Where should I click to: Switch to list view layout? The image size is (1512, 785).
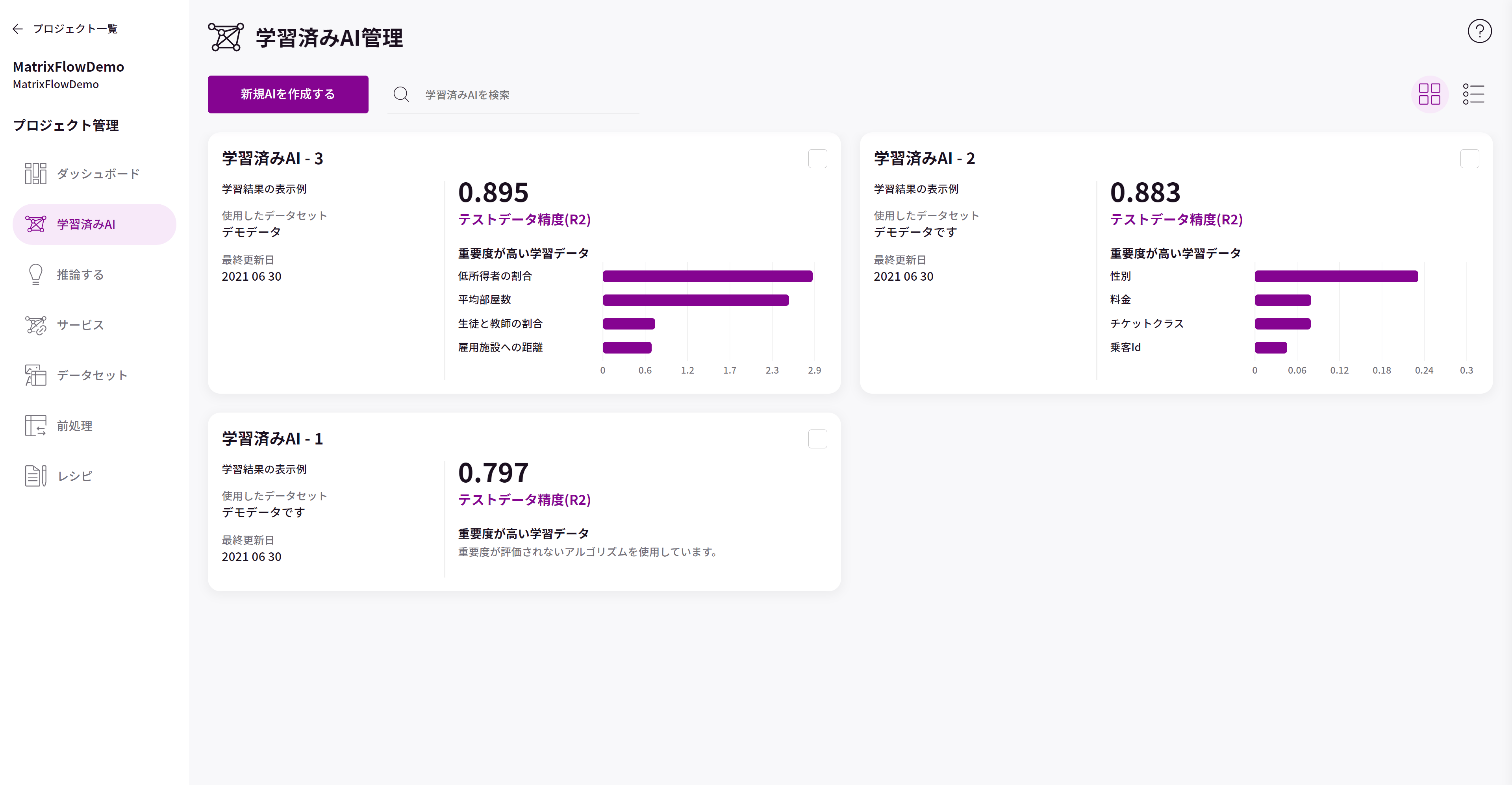click(1473, 94)
